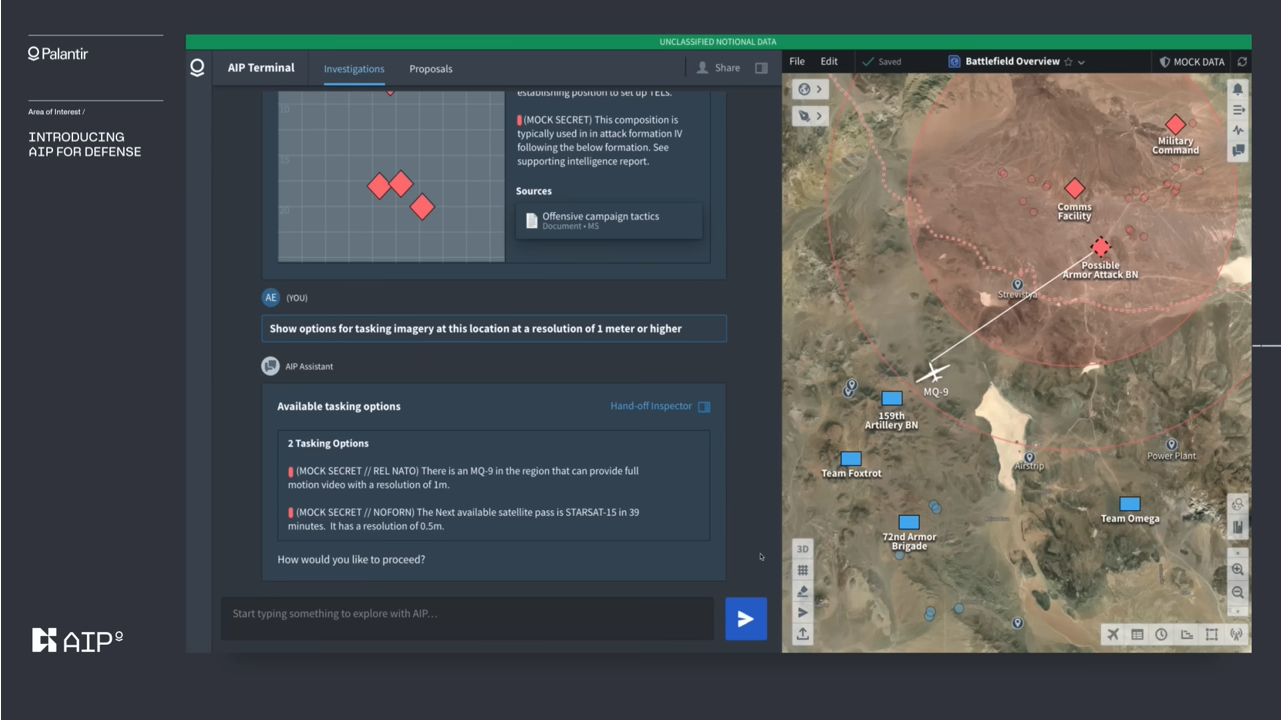Open the timeline clock tool
Screen dimensions: 1282x720
click(x=1161, y=634)
